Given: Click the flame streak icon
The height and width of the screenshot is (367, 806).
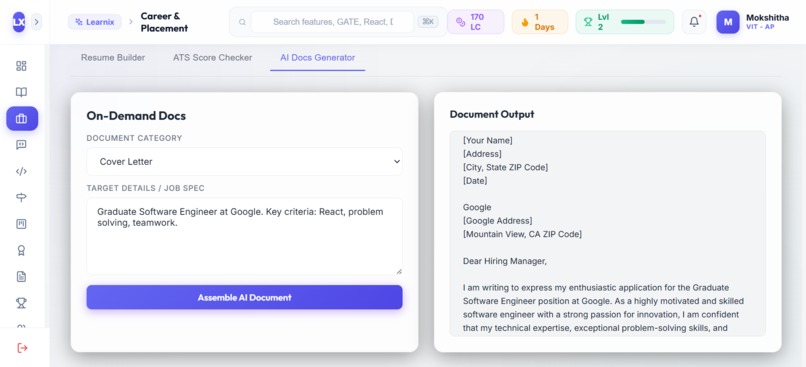Looking at the screenshot, I should [525, 22].
